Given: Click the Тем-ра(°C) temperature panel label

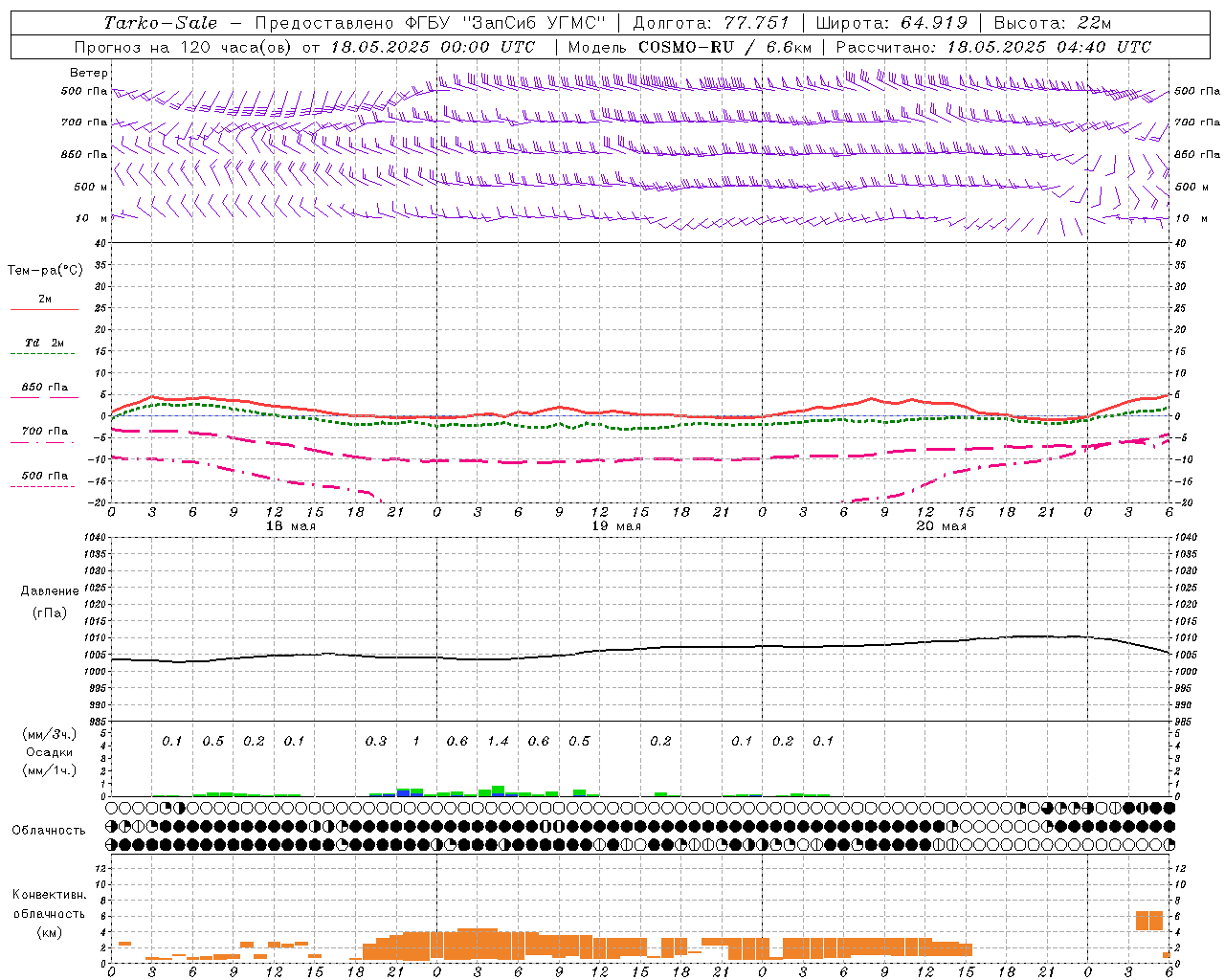Looking at the screenshot, I should (x=45, y=271).
